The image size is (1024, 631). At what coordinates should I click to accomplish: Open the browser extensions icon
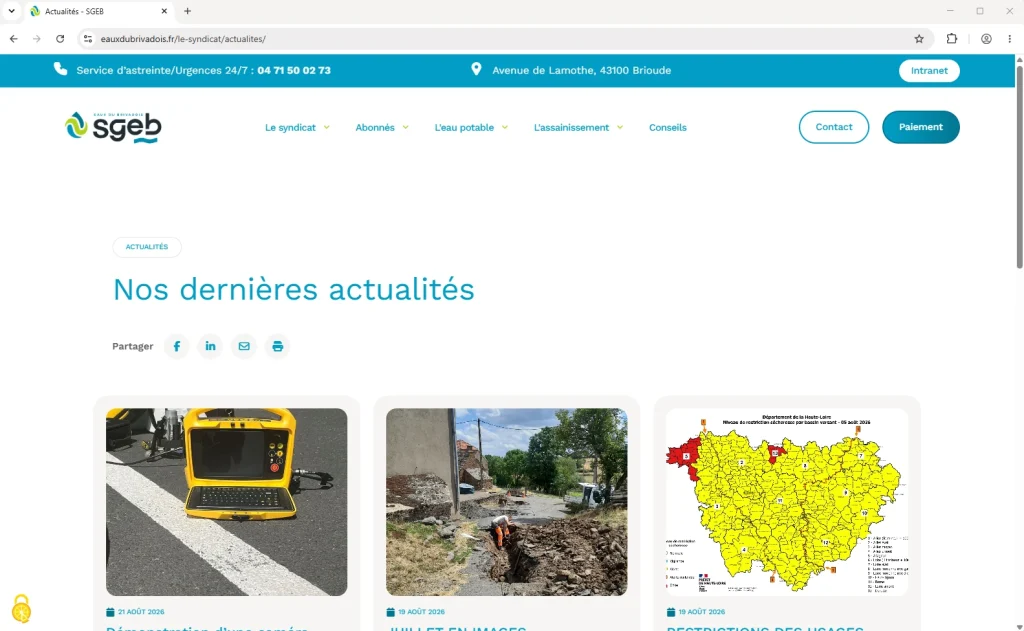point(952,39)
